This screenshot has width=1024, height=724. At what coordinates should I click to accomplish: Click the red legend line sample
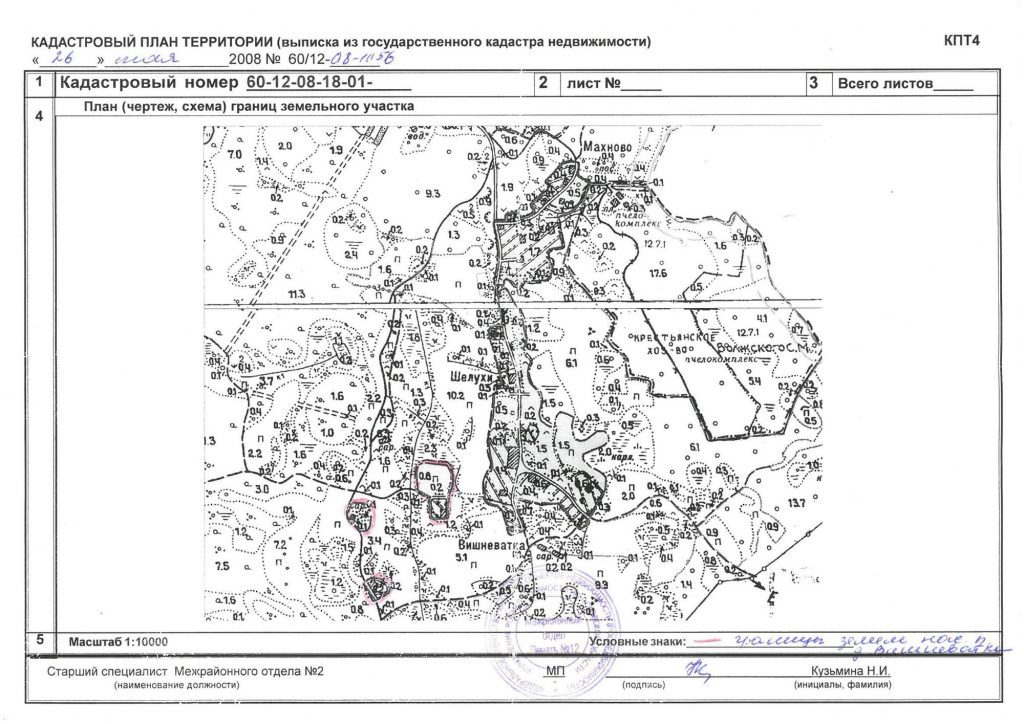coord(706,642)
